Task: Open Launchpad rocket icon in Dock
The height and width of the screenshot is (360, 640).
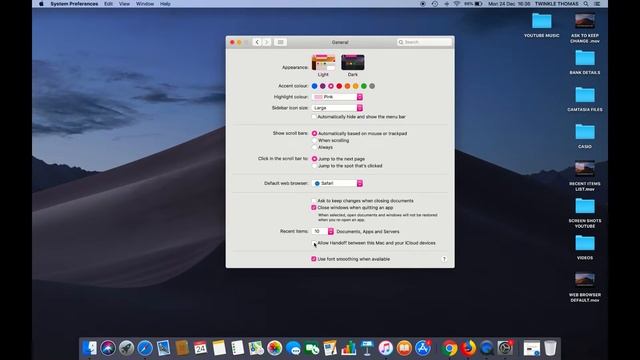Action: (x=127, y=348)
